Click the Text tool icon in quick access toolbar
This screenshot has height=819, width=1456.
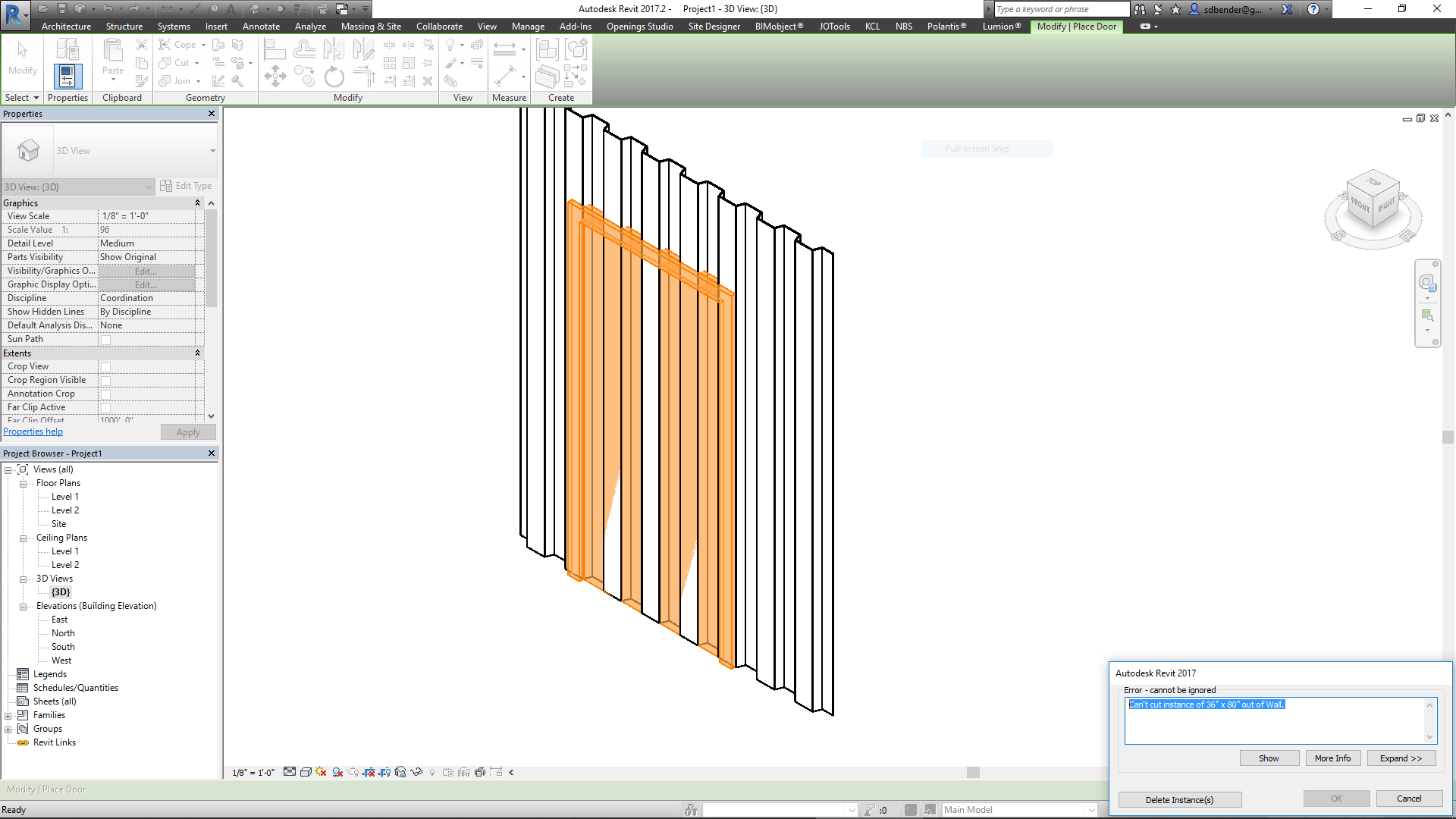[231, 9]
